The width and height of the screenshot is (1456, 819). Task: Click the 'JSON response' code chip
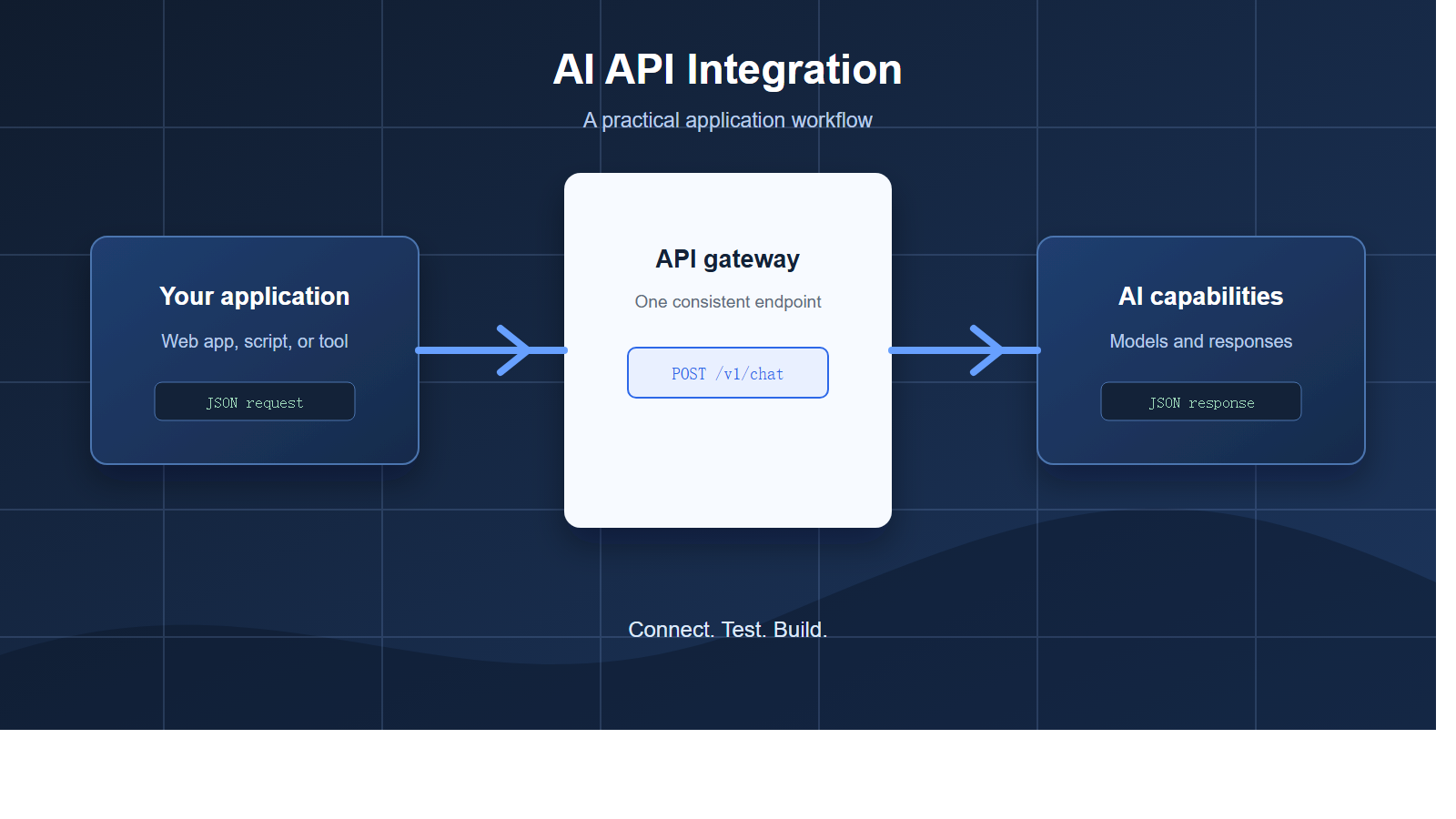click(1201, 401)
